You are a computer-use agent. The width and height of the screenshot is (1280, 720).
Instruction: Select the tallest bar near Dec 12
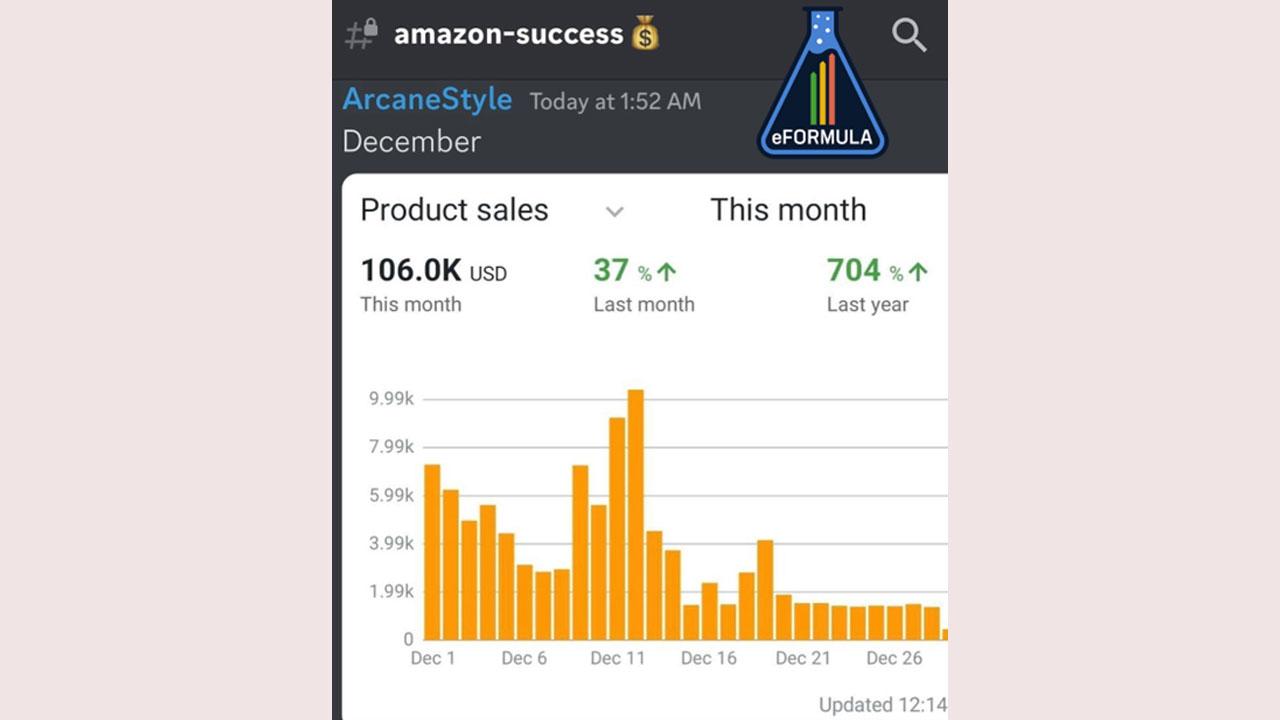(x=635, y=514)
